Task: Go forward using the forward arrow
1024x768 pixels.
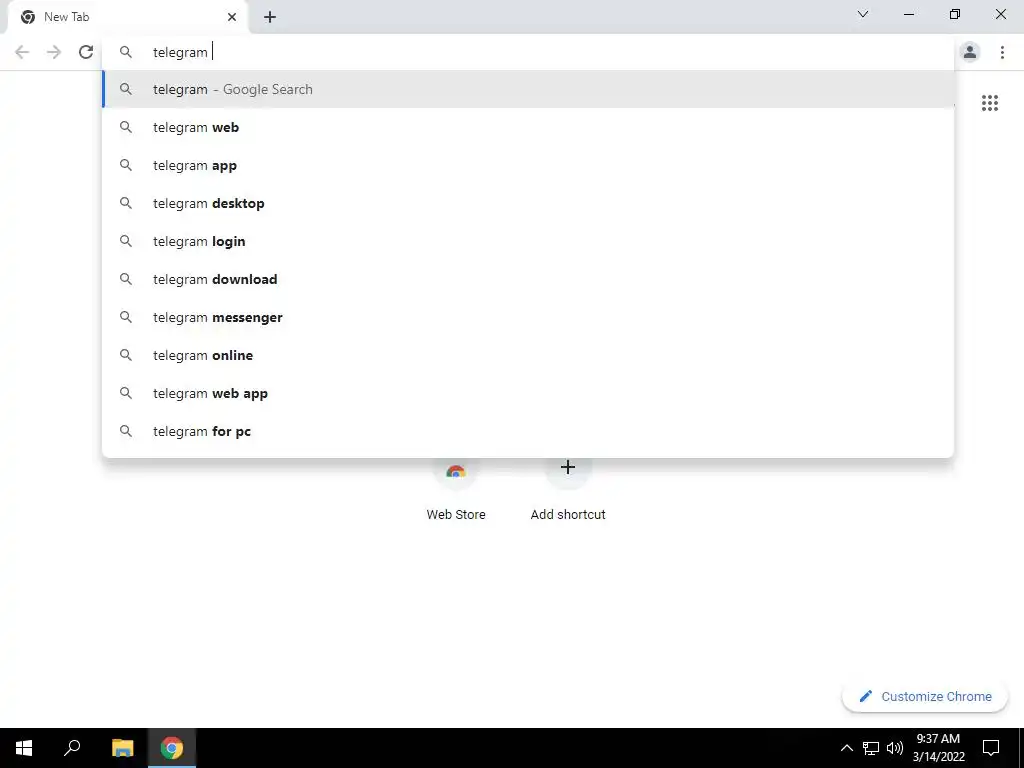Action: point(54,52)
